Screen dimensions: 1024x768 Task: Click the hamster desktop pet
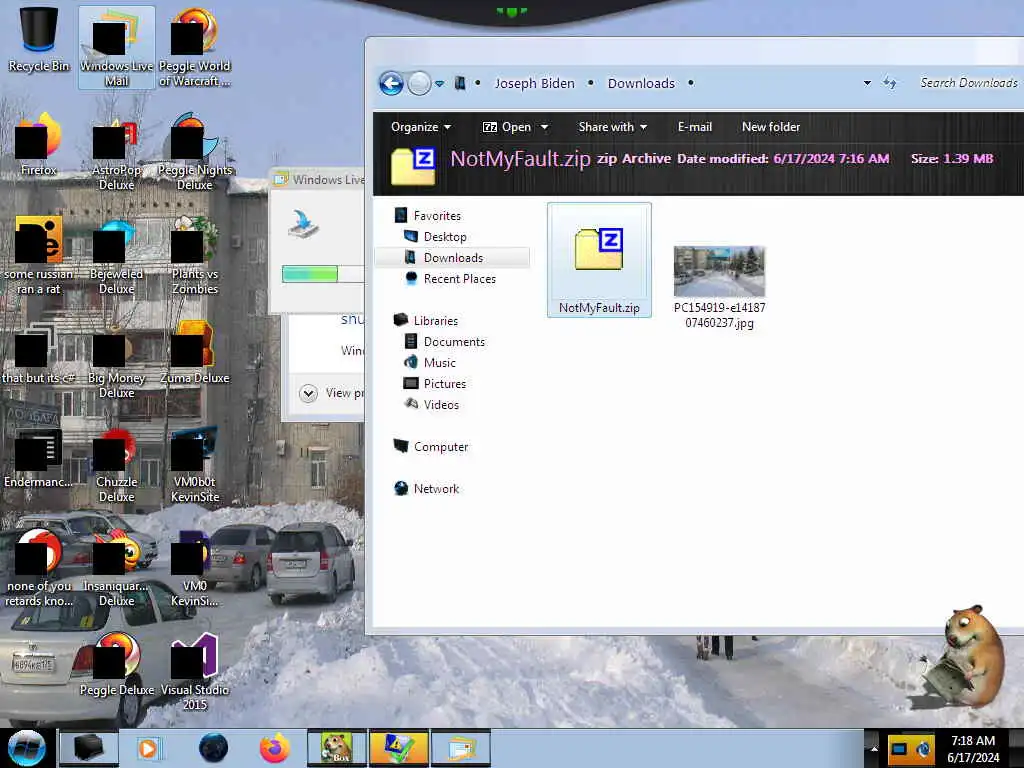point(965,657)
